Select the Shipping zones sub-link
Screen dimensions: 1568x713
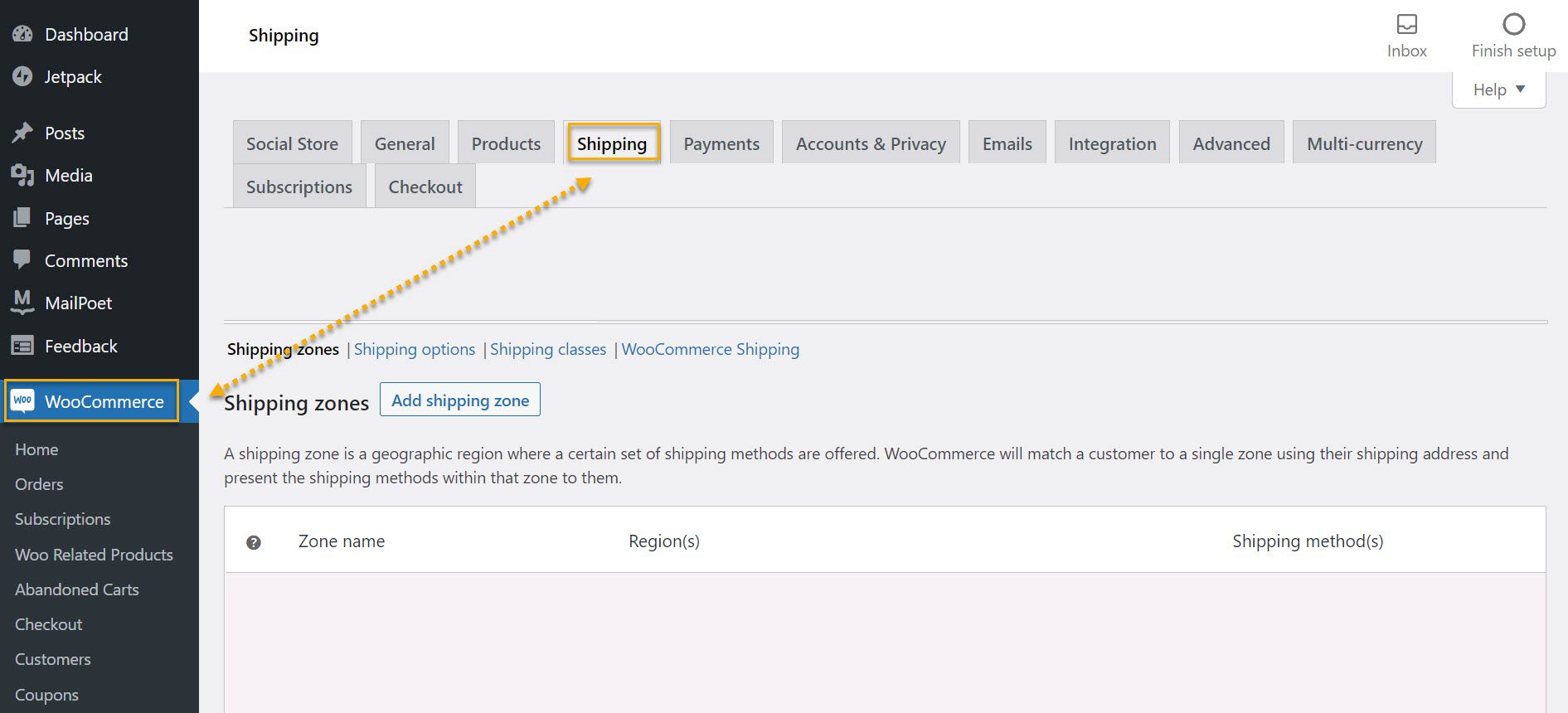(x=283, y=349)
